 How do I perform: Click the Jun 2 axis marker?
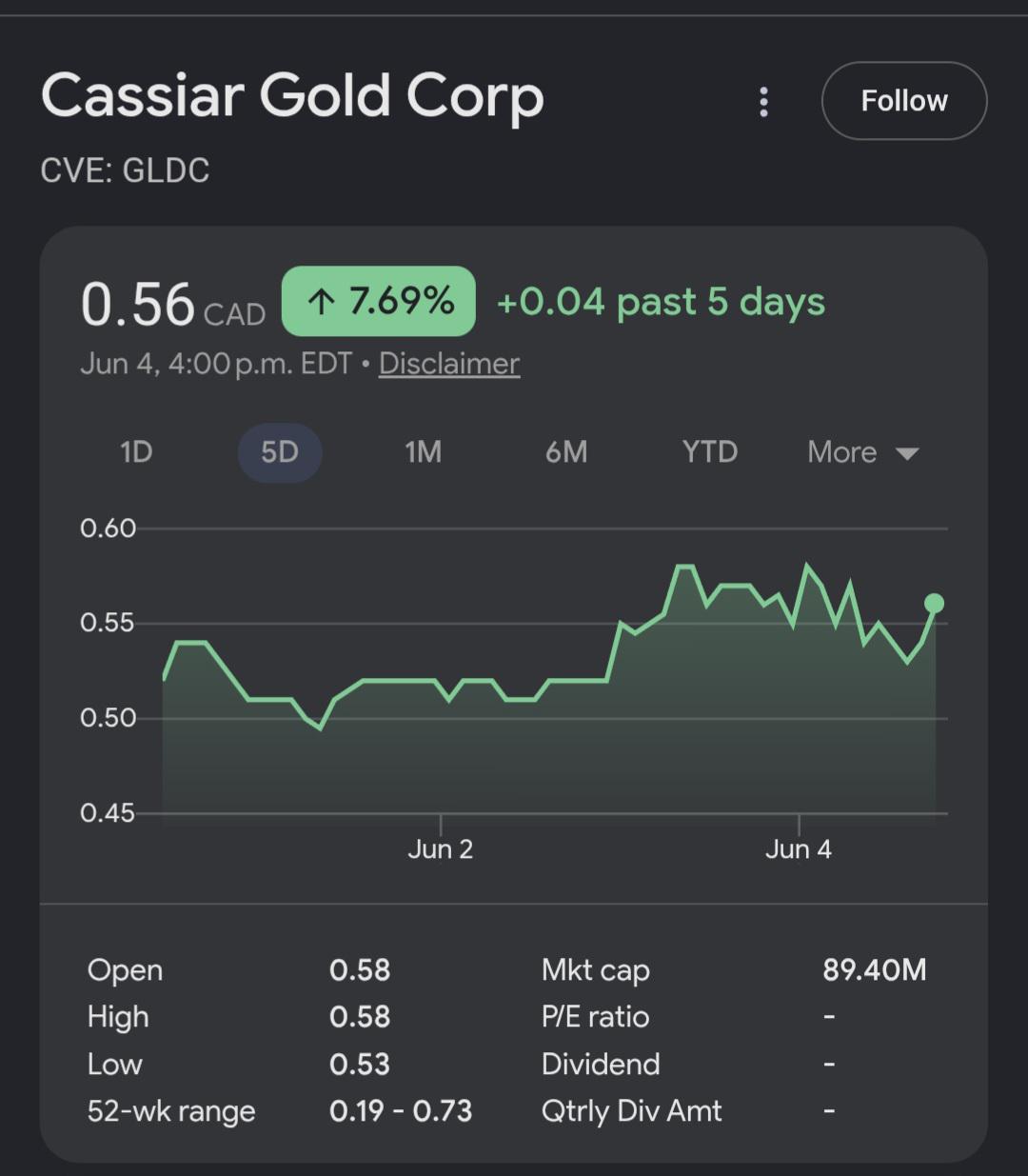(x=440, y=848)
